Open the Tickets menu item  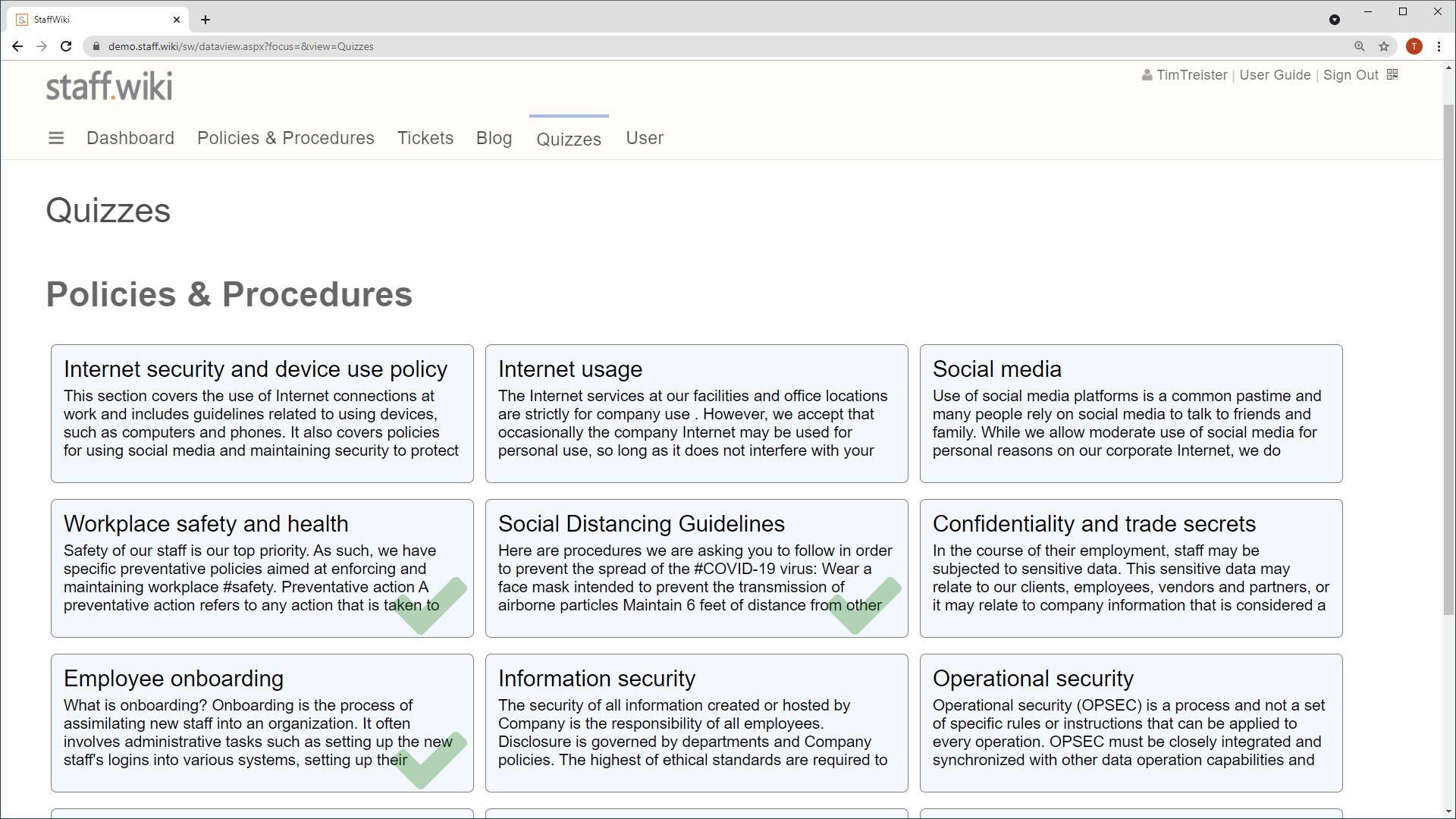pyautogui.click(x=425, y=138)
